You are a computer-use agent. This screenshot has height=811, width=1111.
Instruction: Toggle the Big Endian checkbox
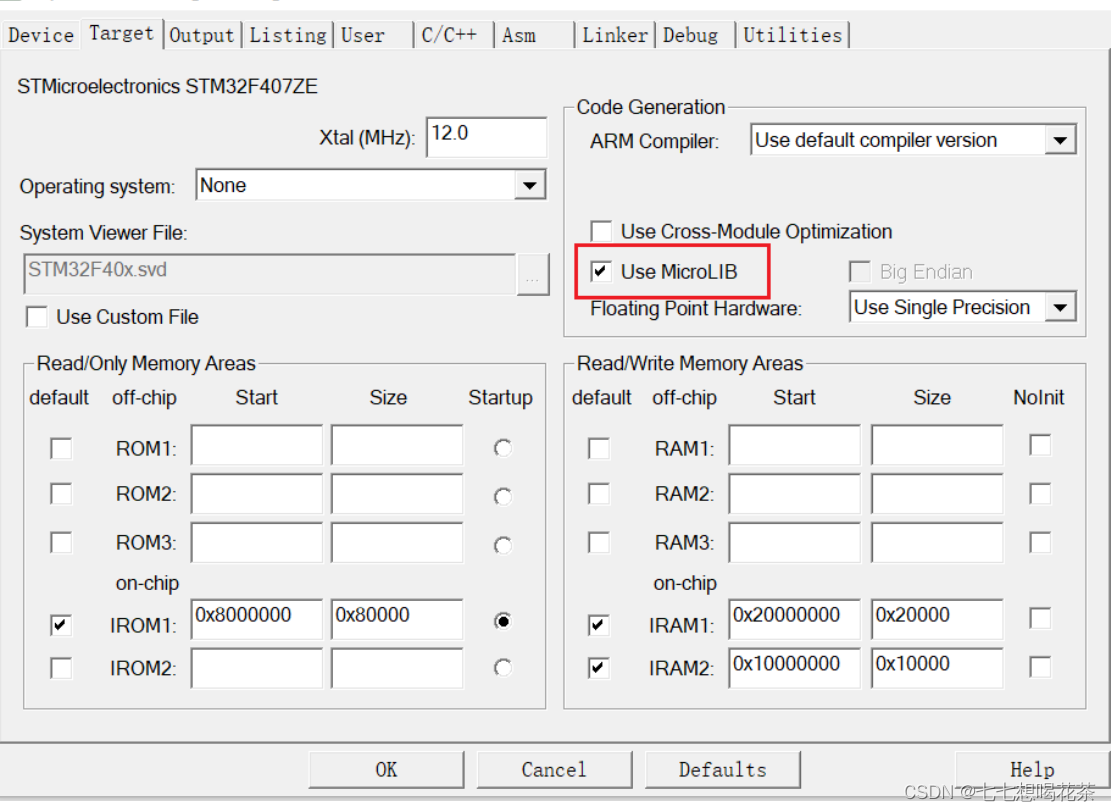[x=859, y=271]
